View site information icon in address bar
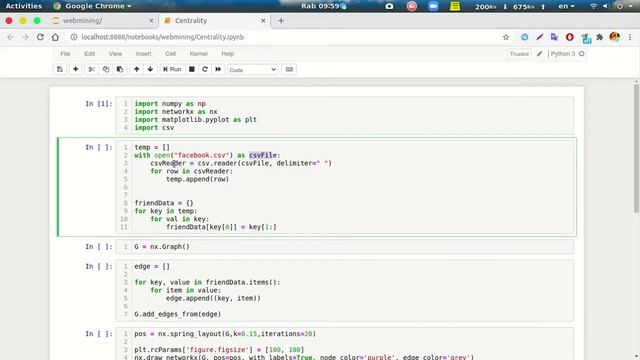 (74, 37)
